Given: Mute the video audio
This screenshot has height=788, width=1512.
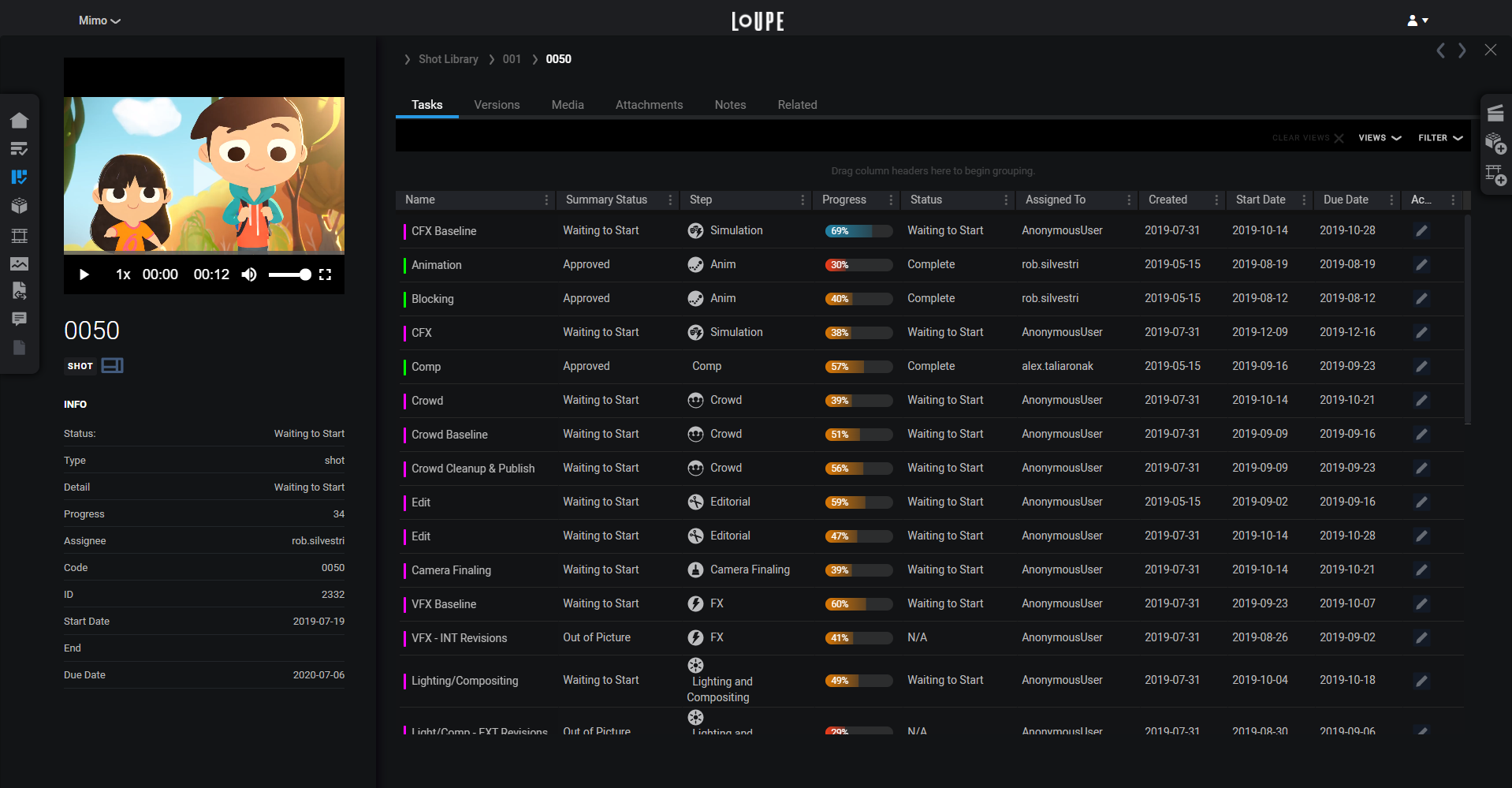Looking at the screenshot, I should pyautogui.click(x=249, y=274).
